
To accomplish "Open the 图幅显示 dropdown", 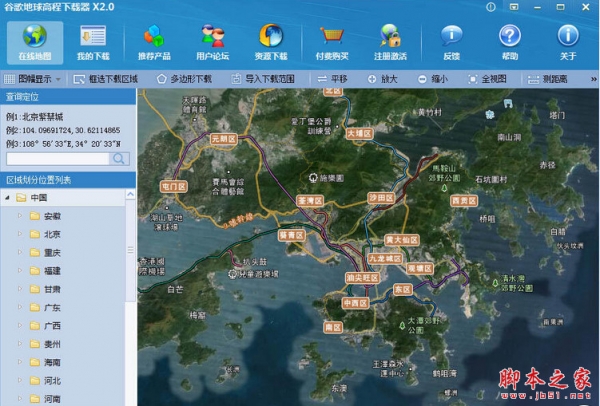I will click(33, 79).
